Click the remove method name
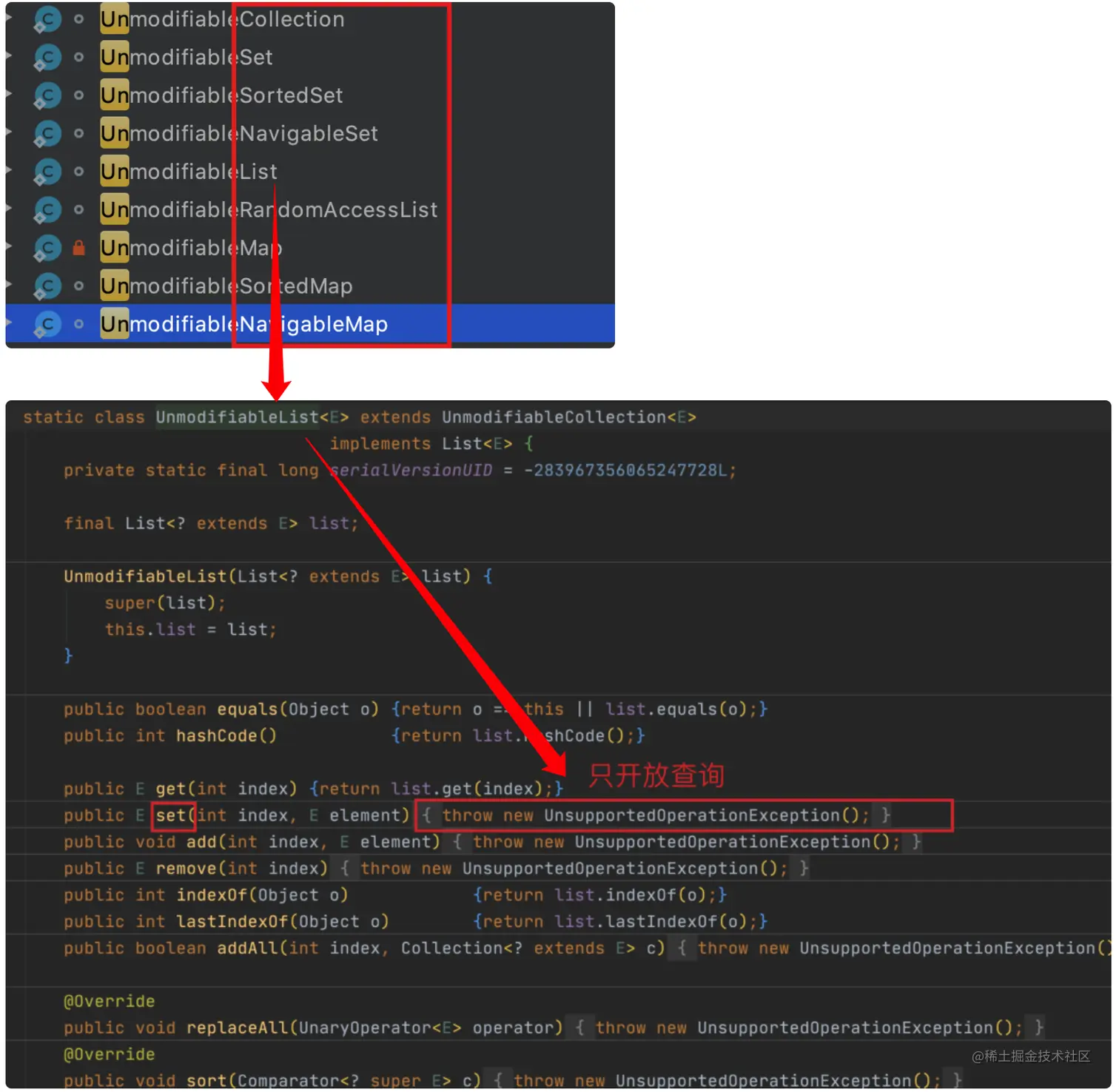Image resolution: width=1119 pixels, height=1092 pixels. coord(186,869)
